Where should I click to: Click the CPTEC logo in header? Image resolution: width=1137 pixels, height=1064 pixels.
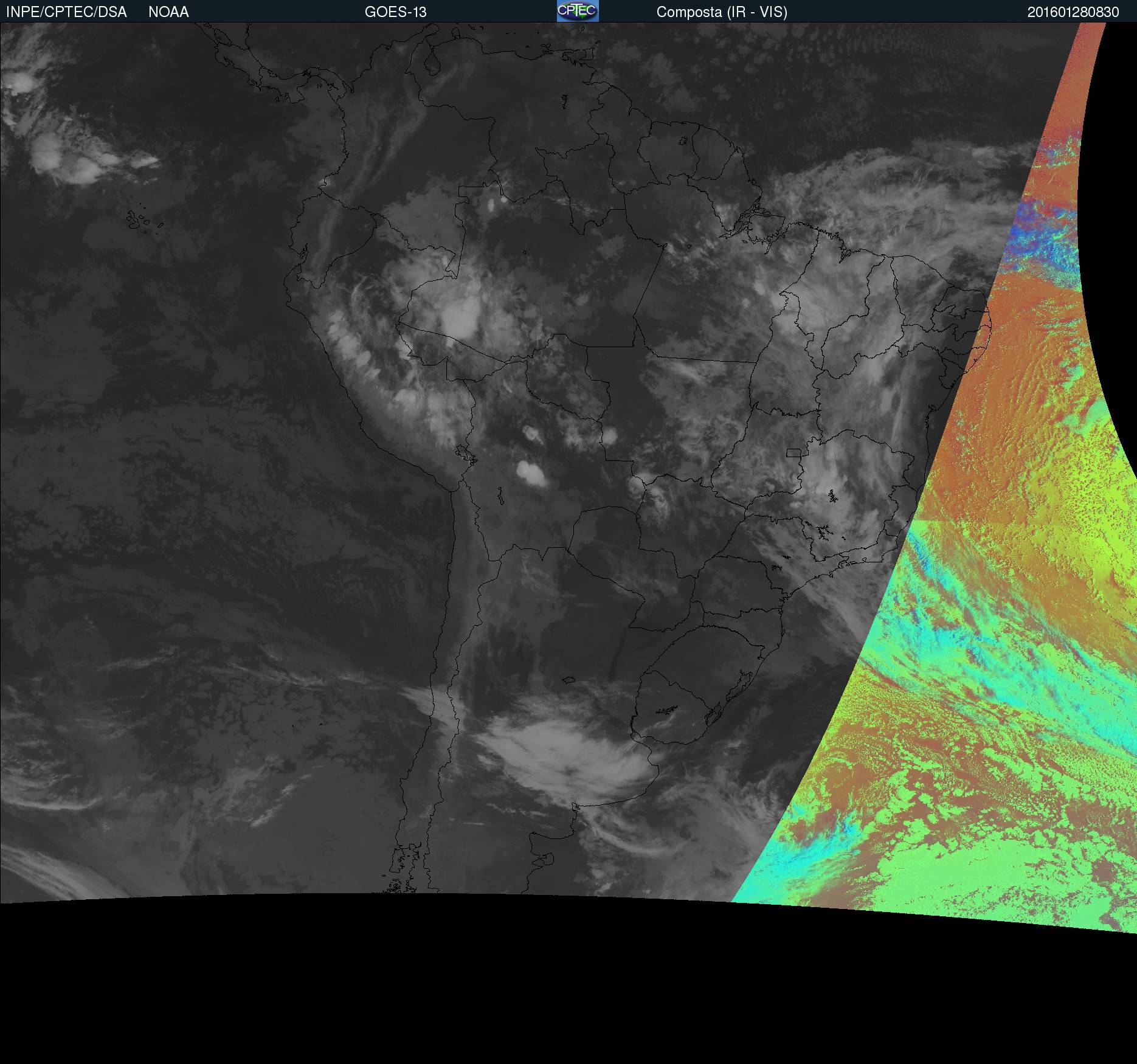[x=578, y=11]
